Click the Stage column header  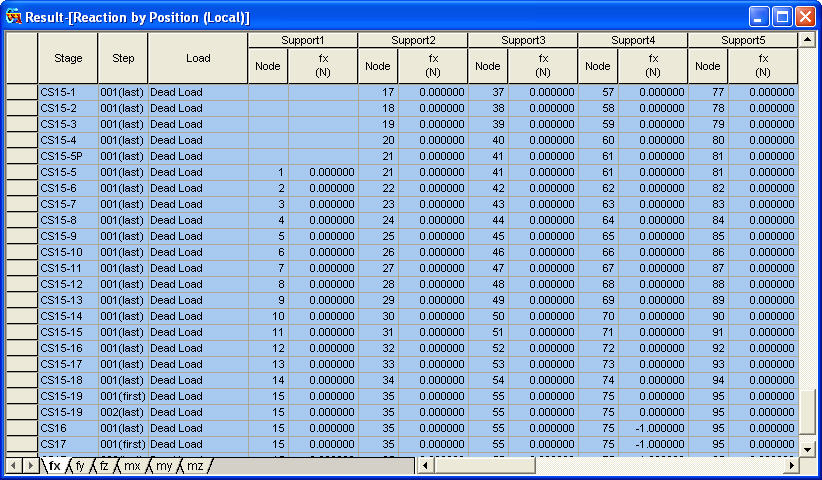point(68,58)
